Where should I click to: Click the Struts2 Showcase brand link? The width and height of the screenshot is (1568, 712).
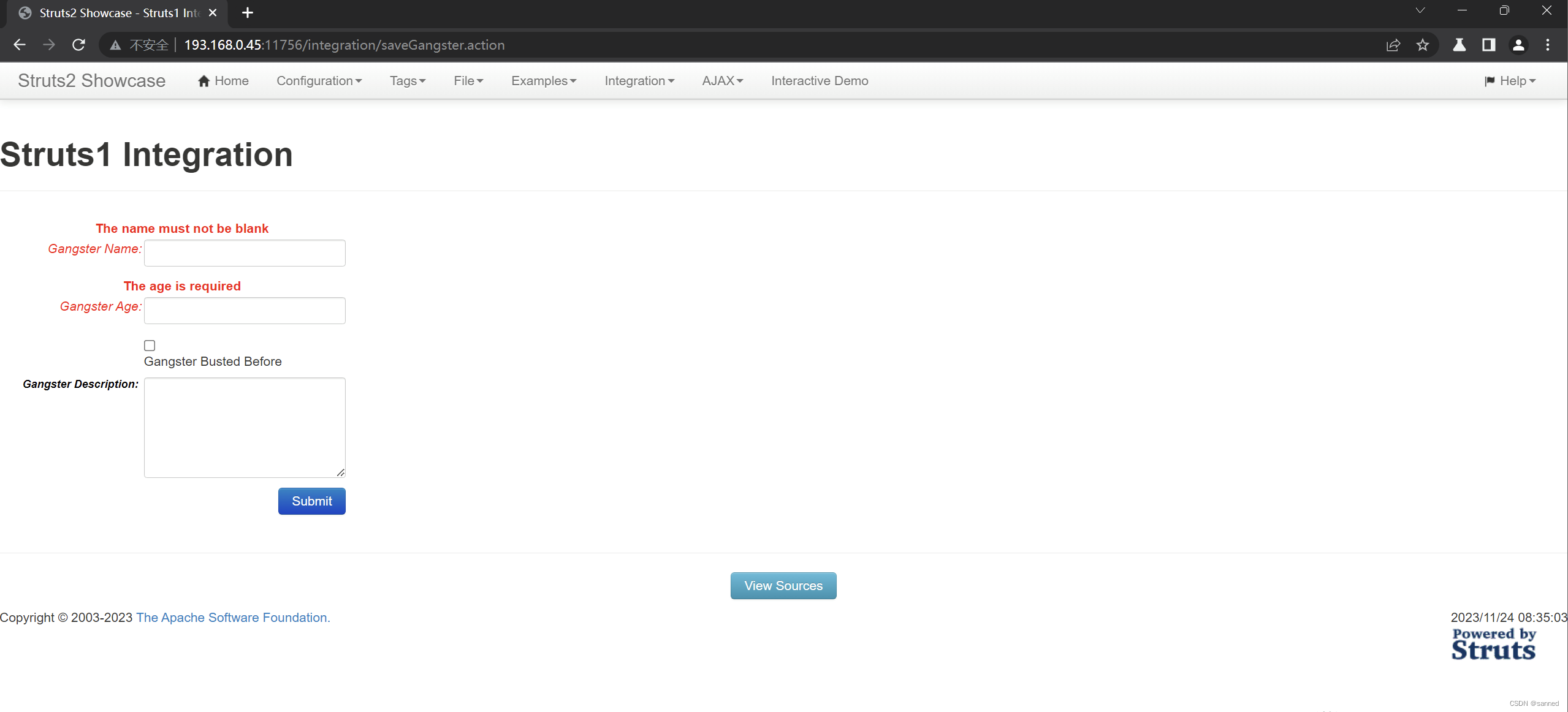click(91, 81)
